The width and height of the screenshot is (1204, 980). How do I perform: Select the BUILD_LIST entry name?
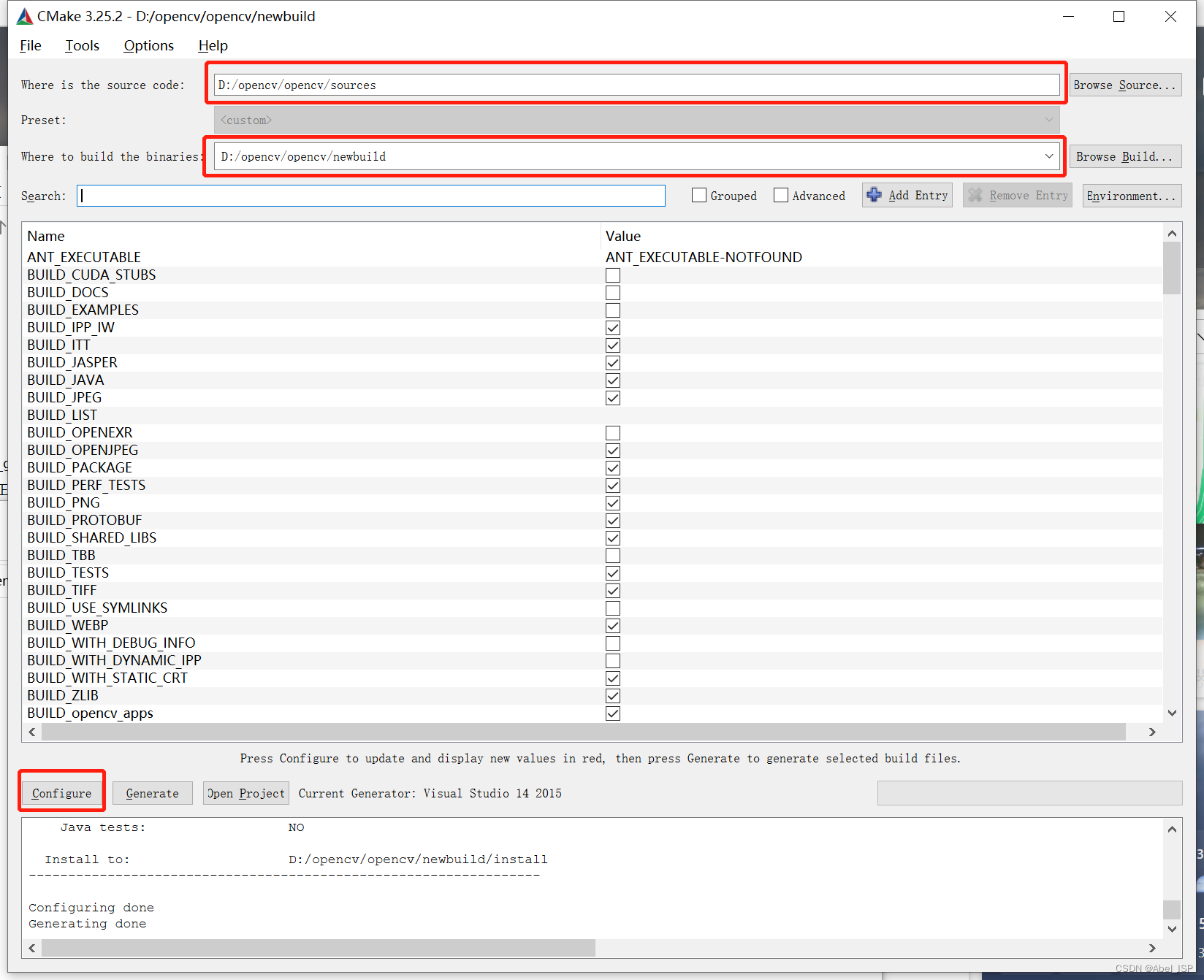coord(62,415)
